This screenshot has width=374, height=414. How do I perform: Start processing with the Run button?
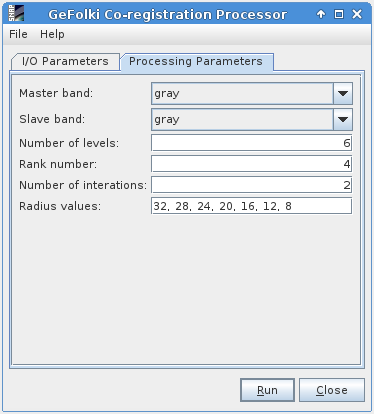267,390
